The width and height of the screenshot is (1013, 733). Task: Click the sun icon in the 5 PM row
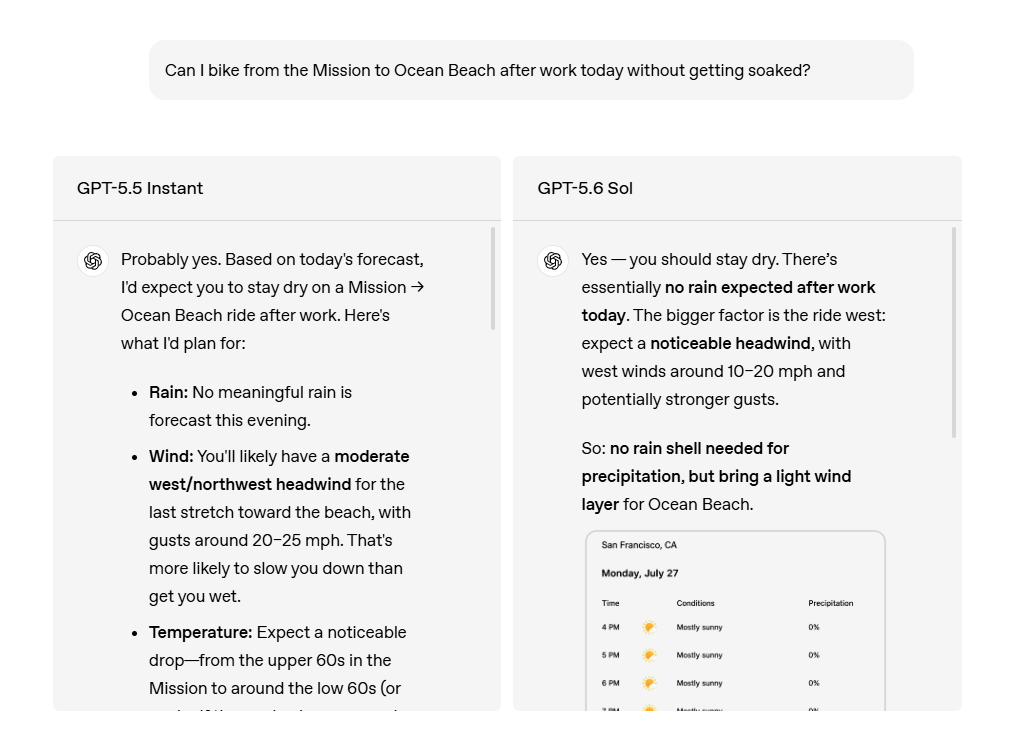(649, 655)
